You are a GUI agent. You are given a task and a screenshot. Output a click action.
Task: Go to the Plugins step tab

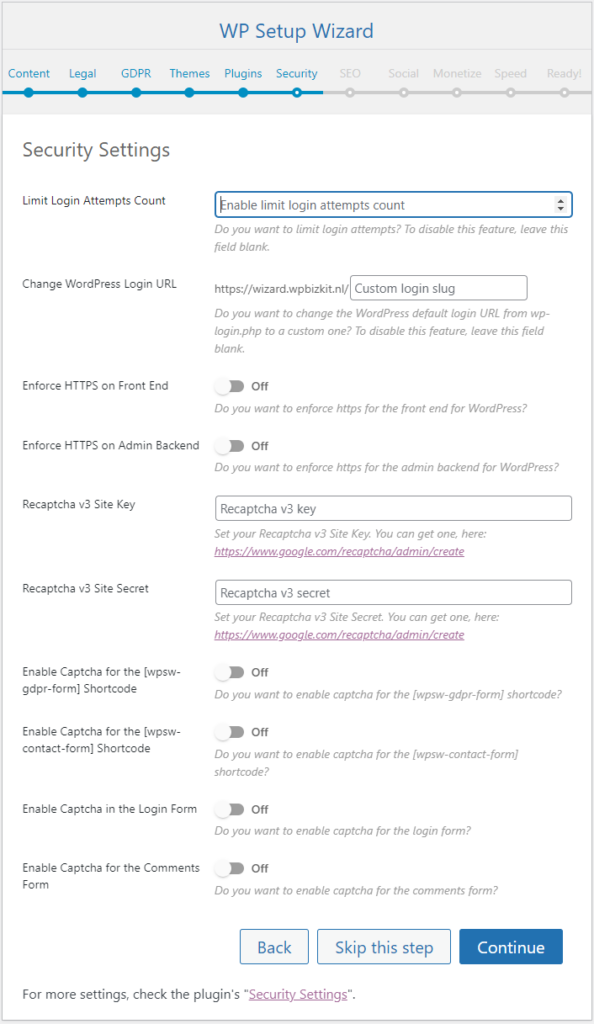pyautogui.click(x=243, y=73)
